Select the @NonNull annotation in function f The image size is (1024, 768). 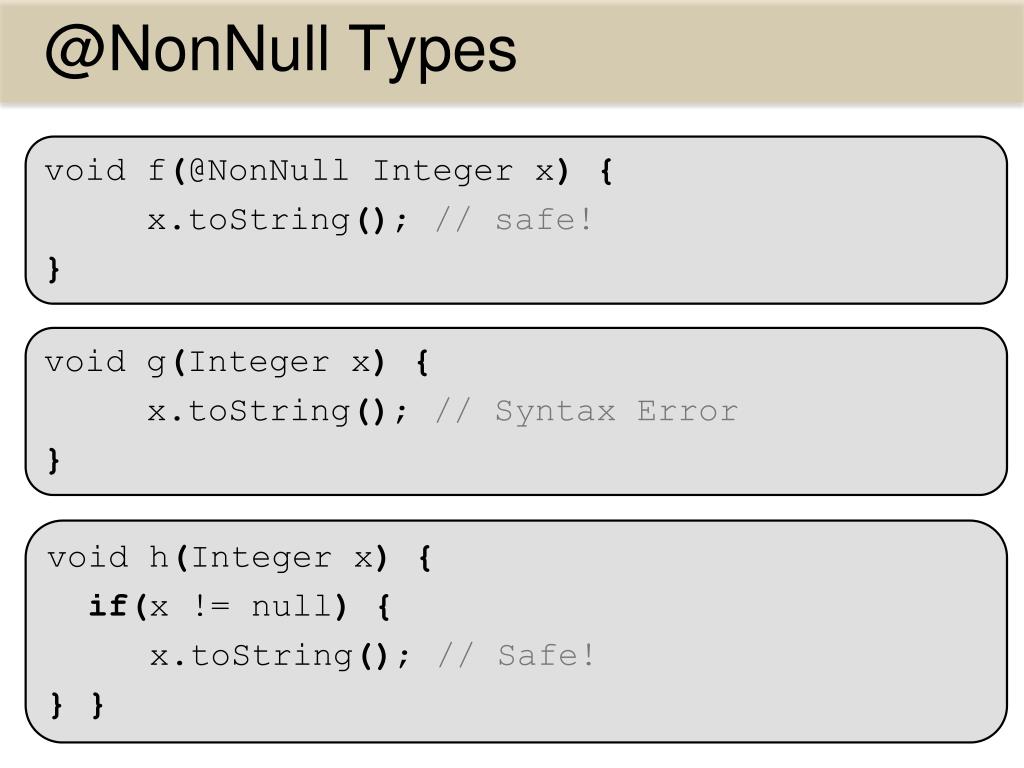(x=268, y=171)
